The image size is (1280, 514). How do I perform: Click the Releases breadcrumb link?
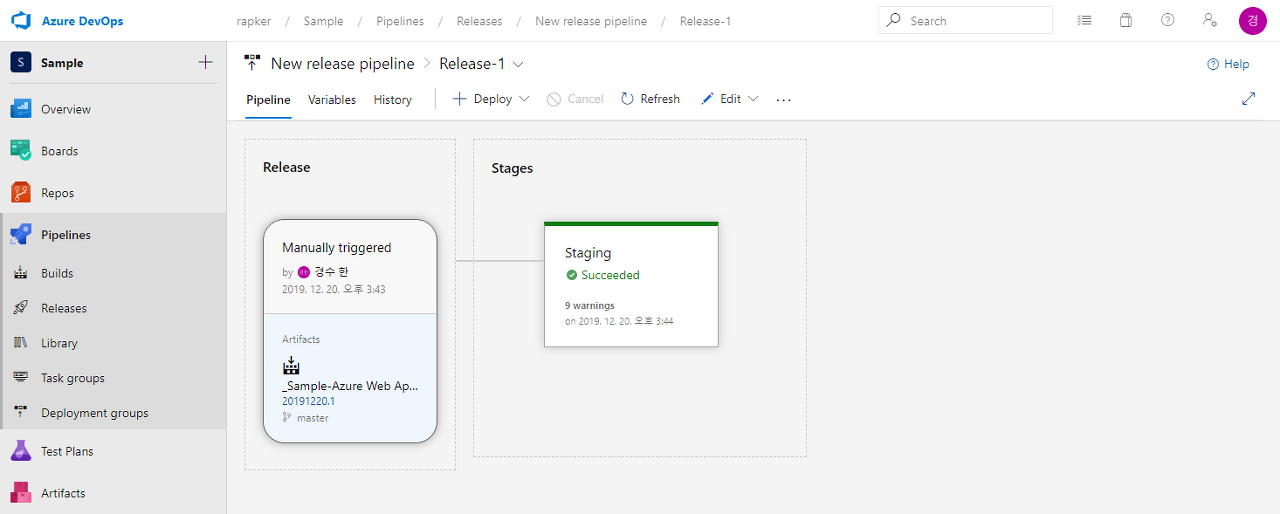coord(479,21)
